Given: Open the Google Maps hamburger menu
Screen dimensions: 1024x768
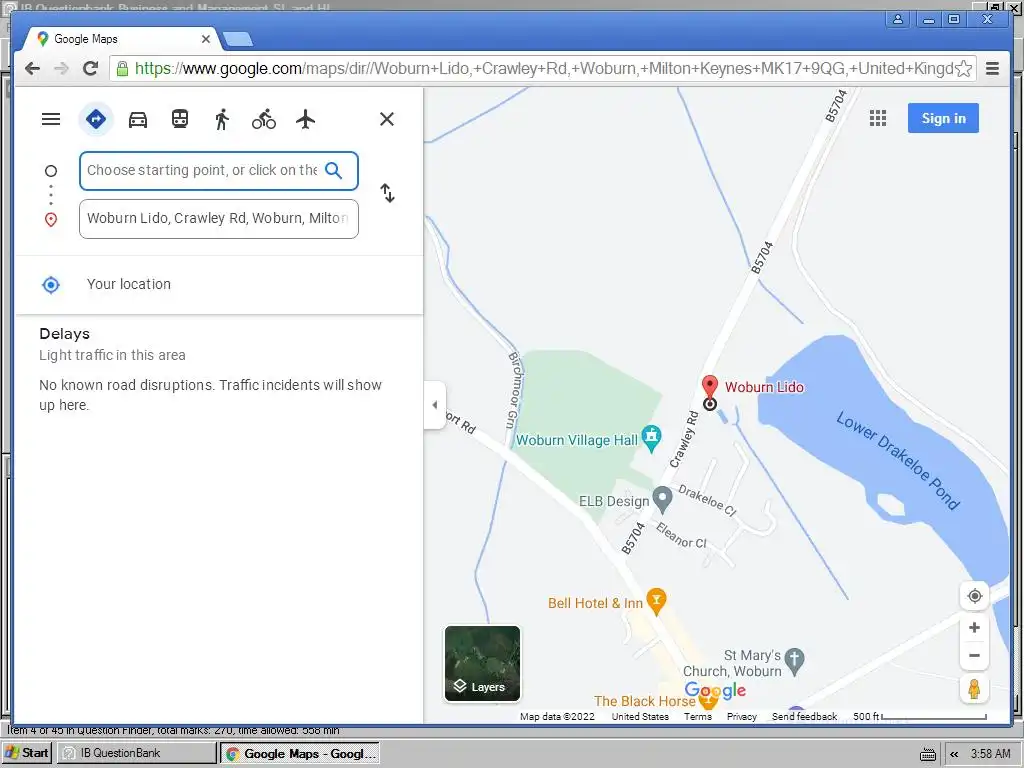Looking at the screenshot, I should pyautogui.click(x=51, y=120).
